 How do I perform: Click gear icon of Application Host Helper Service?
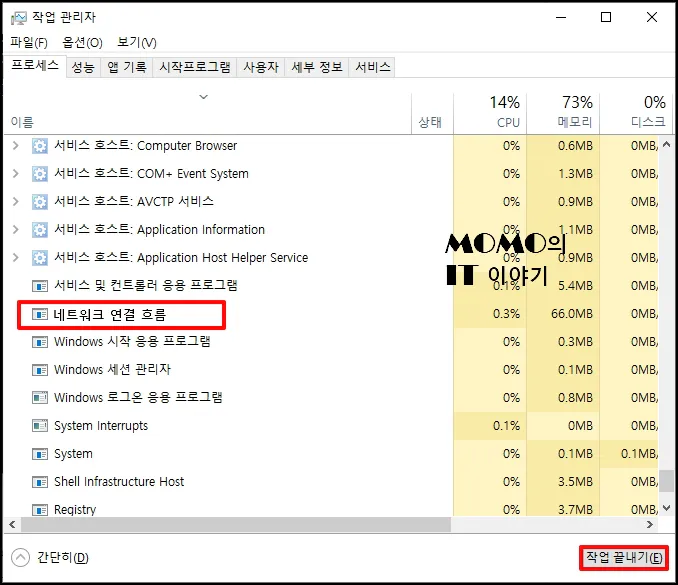click(40, 258)
